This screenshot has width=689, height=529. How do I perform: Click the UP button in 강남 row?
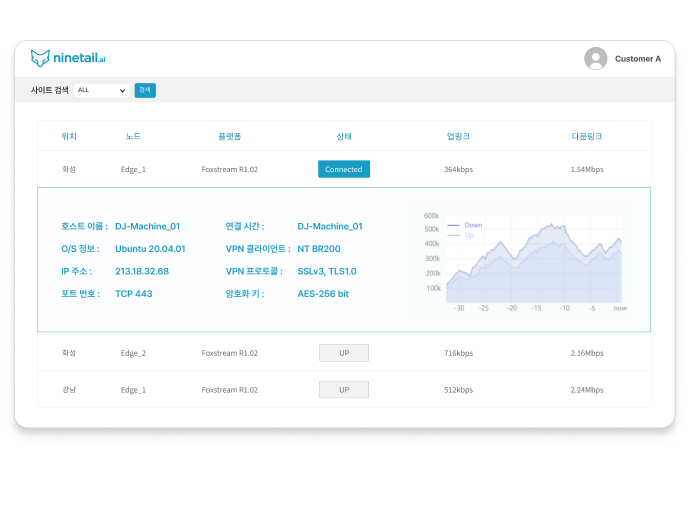[344, 389]
